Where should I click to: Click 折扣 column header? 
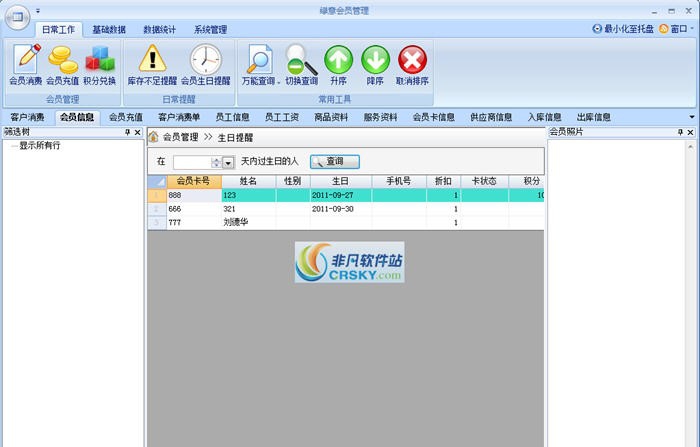pos(443,181)
